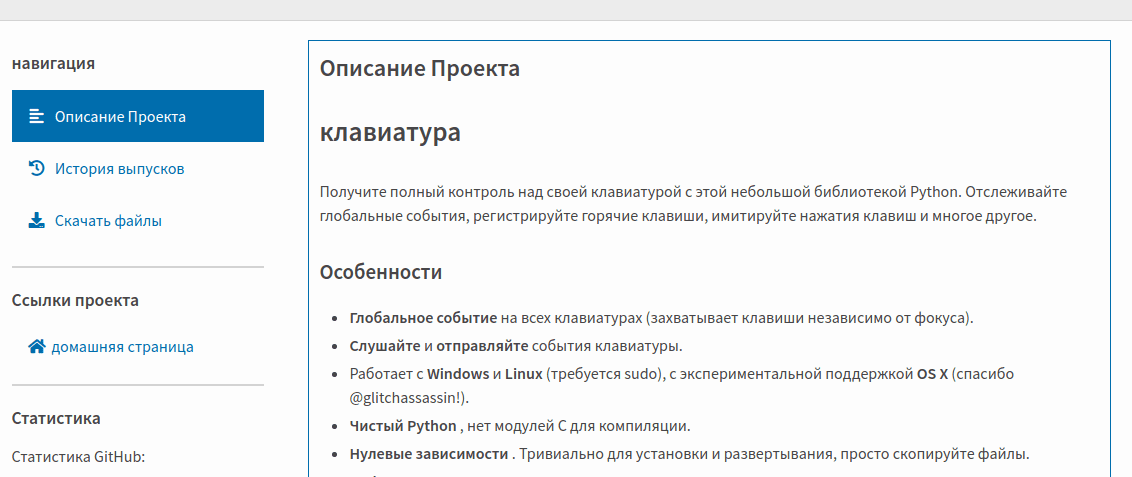Image resolution: width=1132 pixels, height=477 pixels.
Task: Click the 'Особенности' section heading
Action: click(380, 272)
